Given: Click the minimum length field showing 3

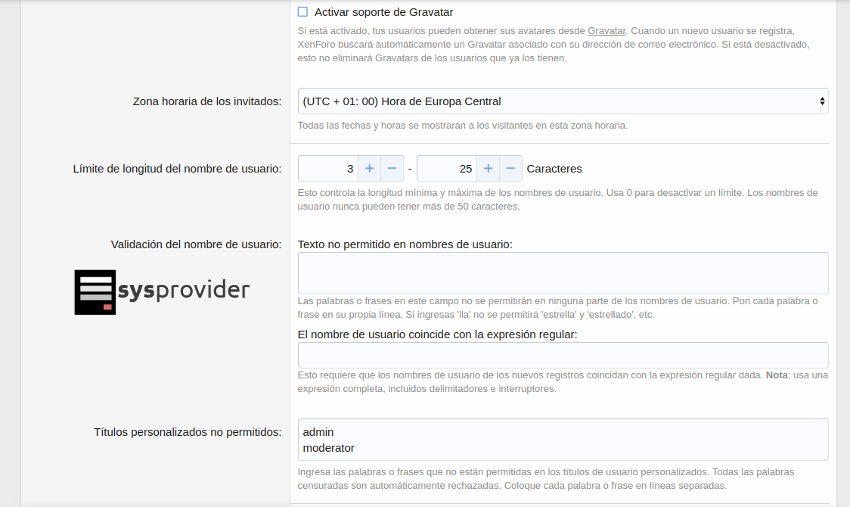Looking at the screenshot, I should point(328,168).
